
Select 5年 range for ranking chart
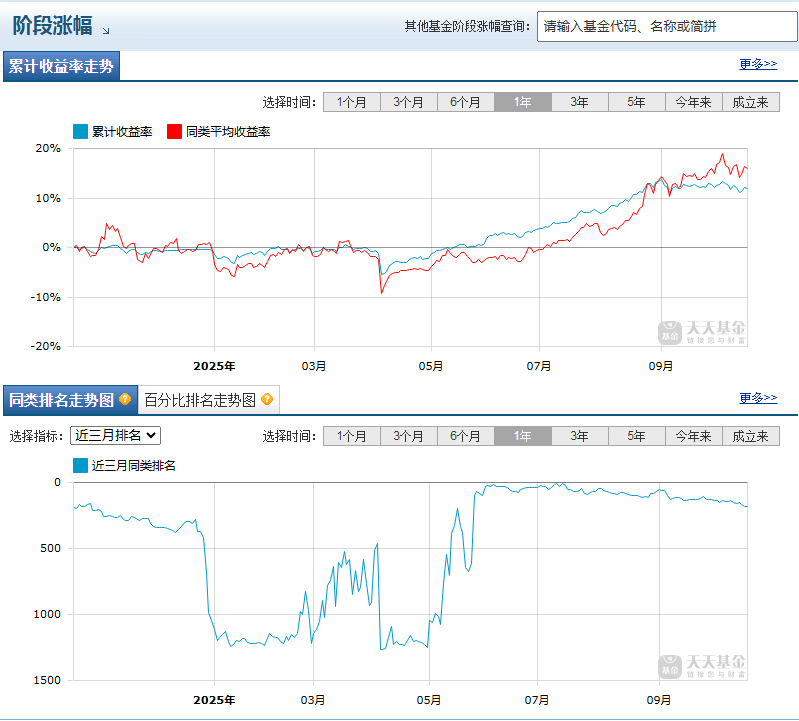637,436
